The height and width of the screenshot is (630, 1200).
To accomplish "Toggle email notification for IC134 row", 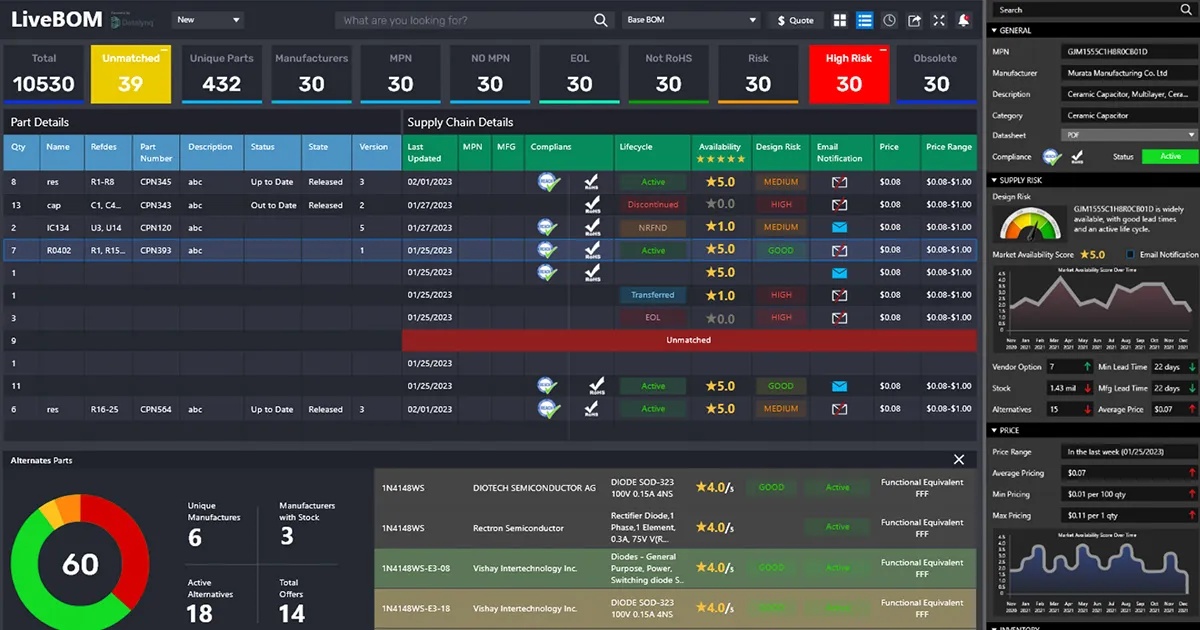I will click(840, 227).
